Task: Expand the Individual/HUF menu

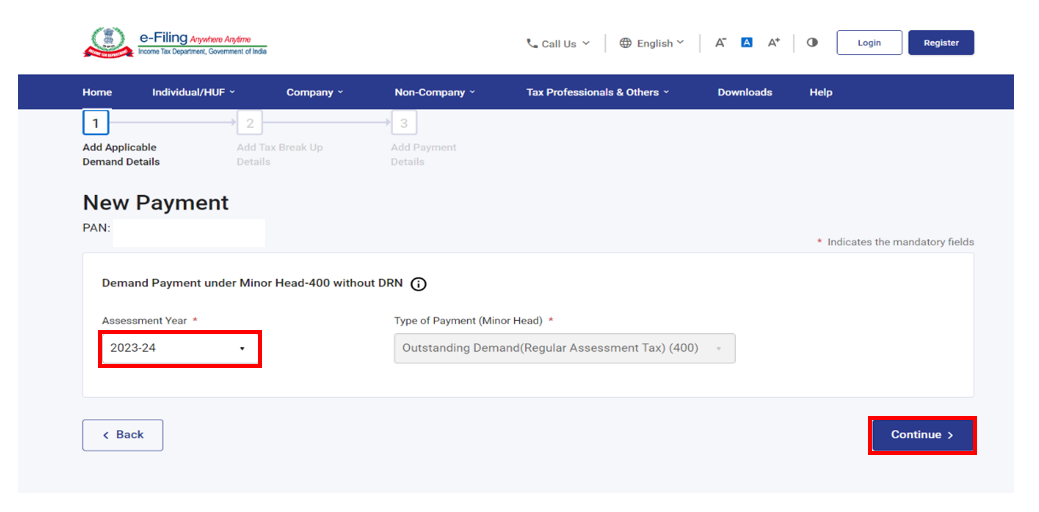Action: (193, 92)
